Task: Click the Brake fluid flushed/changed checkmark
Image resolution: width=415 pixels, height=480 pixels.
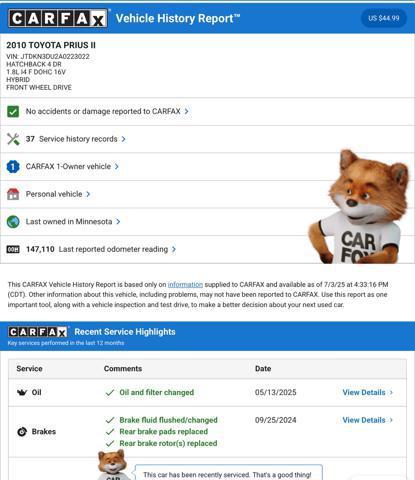Action: [110, 420]
